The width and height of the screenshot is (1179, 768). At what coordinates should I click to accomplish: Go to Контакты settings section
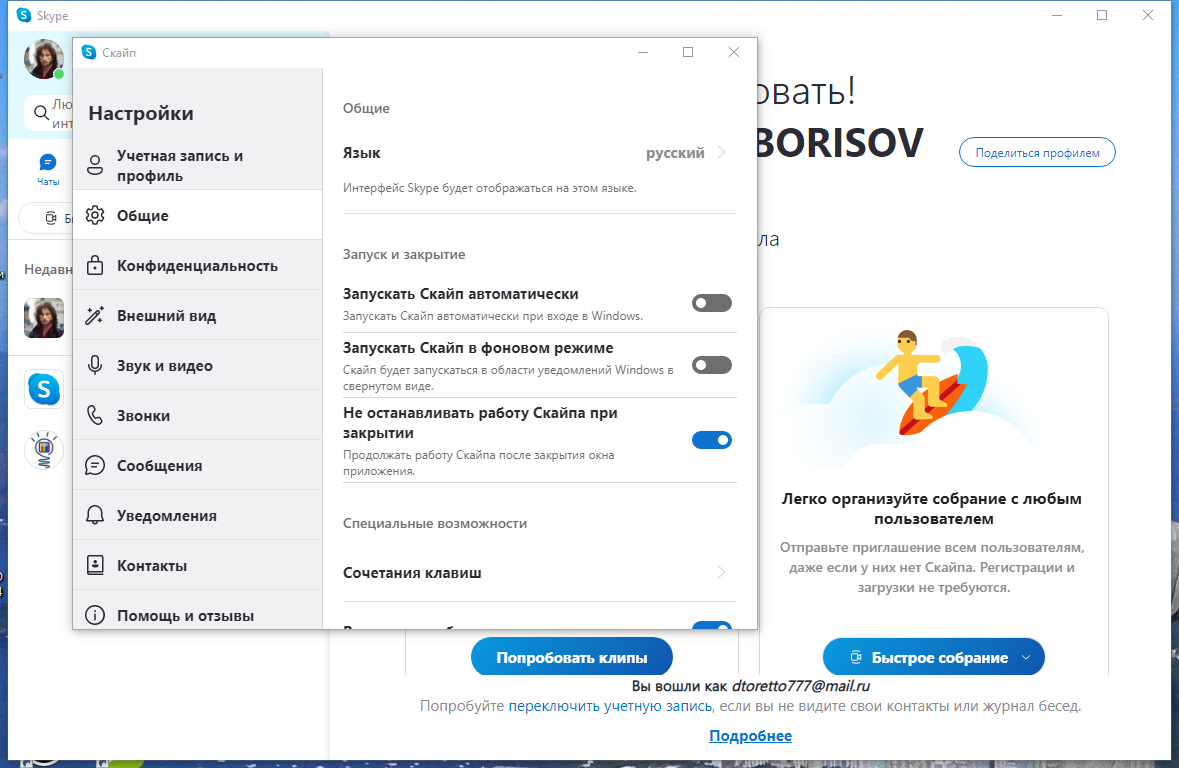tap(198, 566)
